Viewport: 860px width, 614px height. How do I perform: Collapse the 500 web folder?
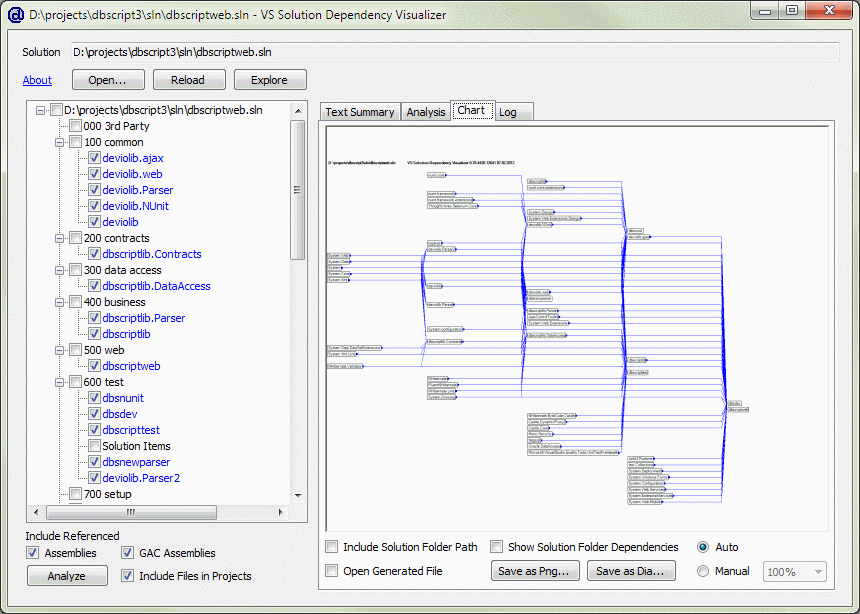point(59,351)
